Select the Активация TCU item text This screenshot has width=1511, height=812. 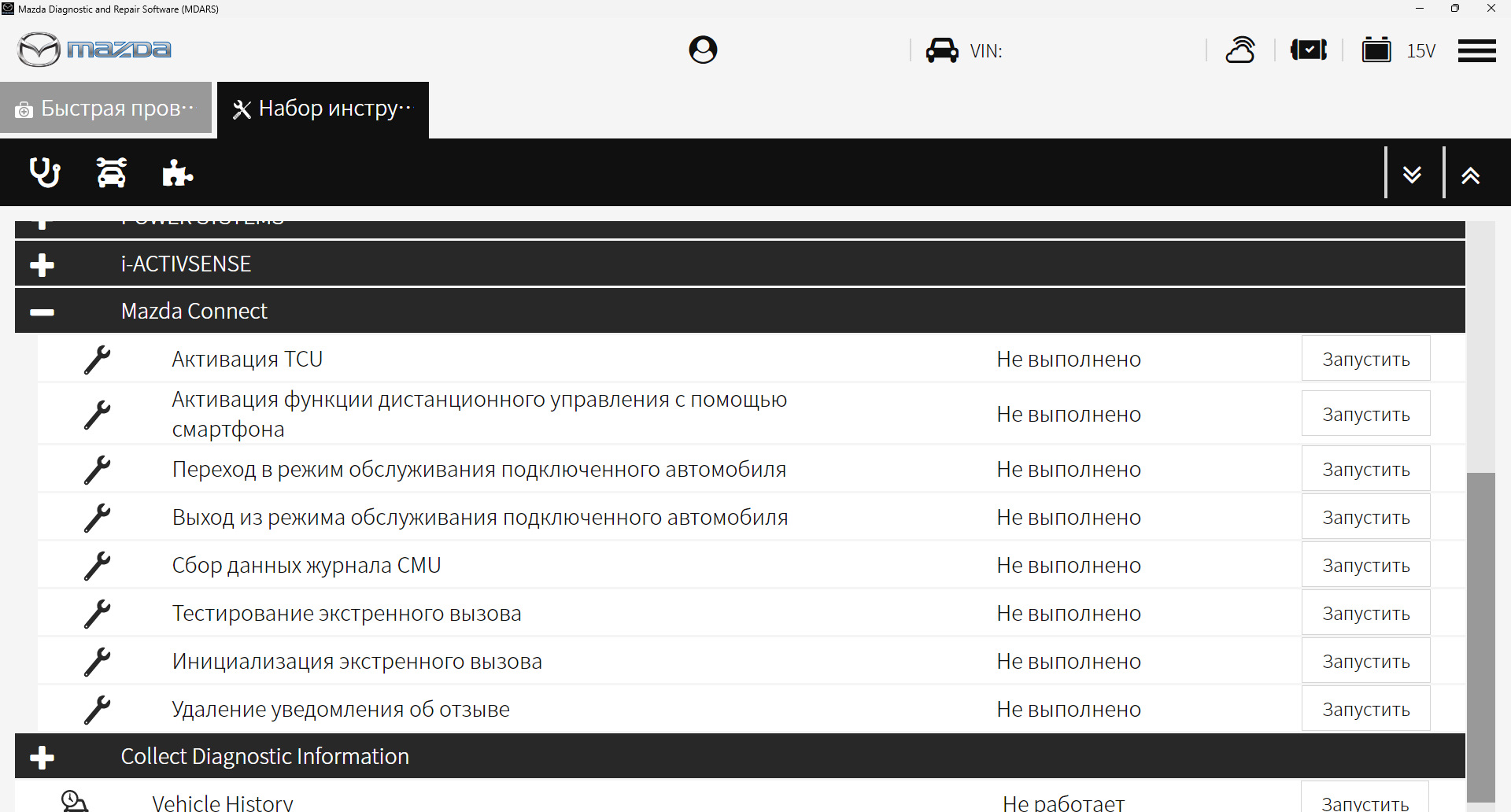point(247,359)
